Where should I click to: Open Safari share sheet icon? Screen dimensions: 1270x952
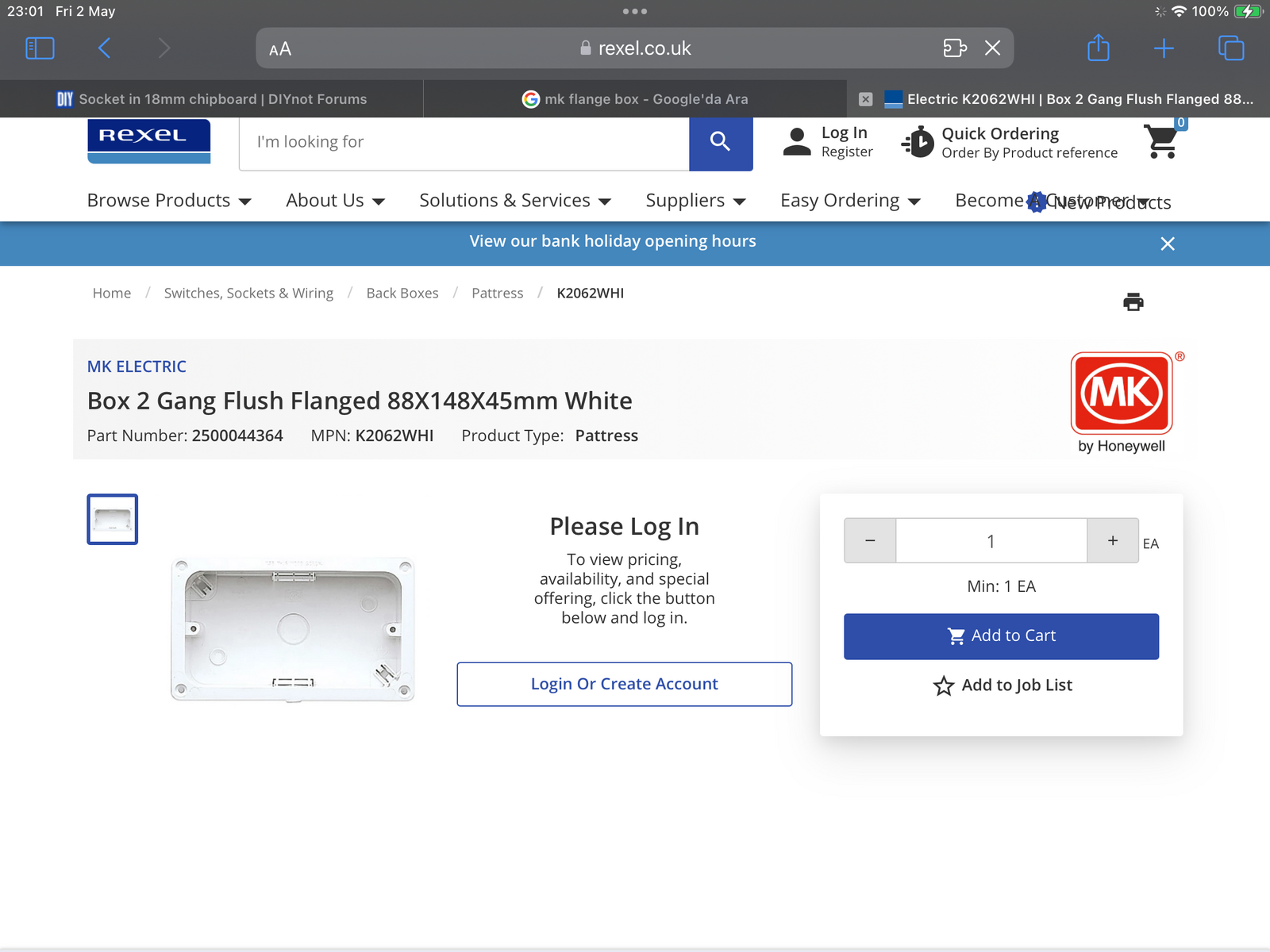tap(1098, 48)
